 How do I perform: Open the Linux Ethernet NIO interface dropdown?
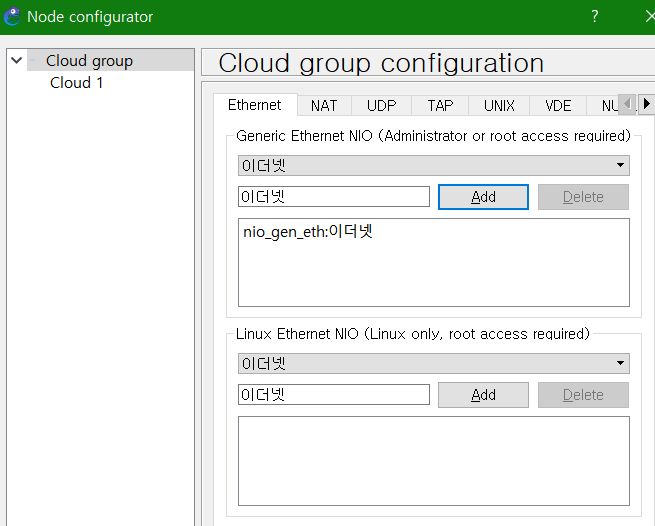tap(434, 363)
